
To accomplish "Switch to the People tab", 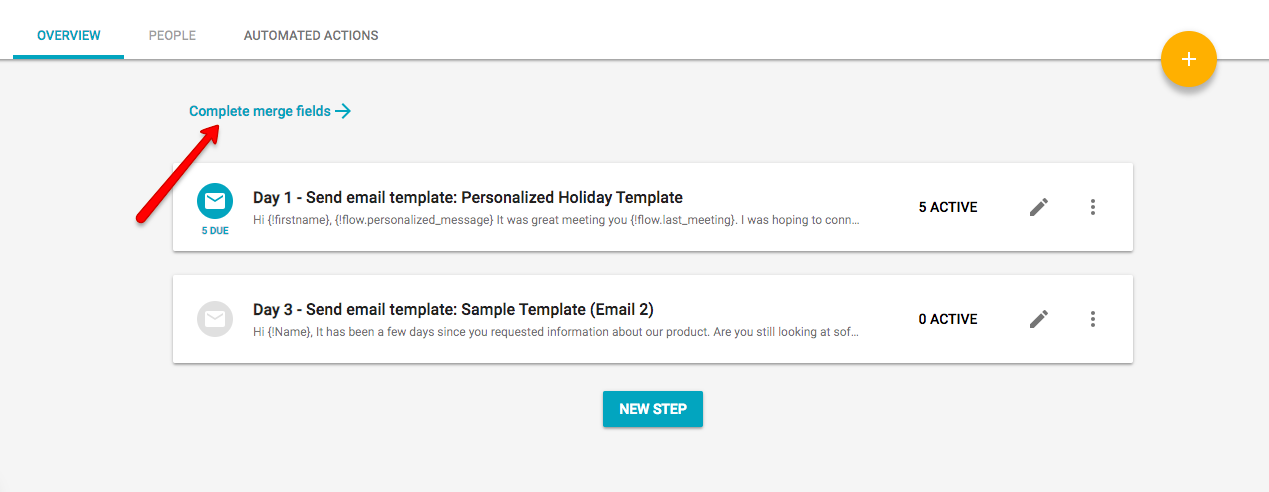I will (x=172, y=35).
